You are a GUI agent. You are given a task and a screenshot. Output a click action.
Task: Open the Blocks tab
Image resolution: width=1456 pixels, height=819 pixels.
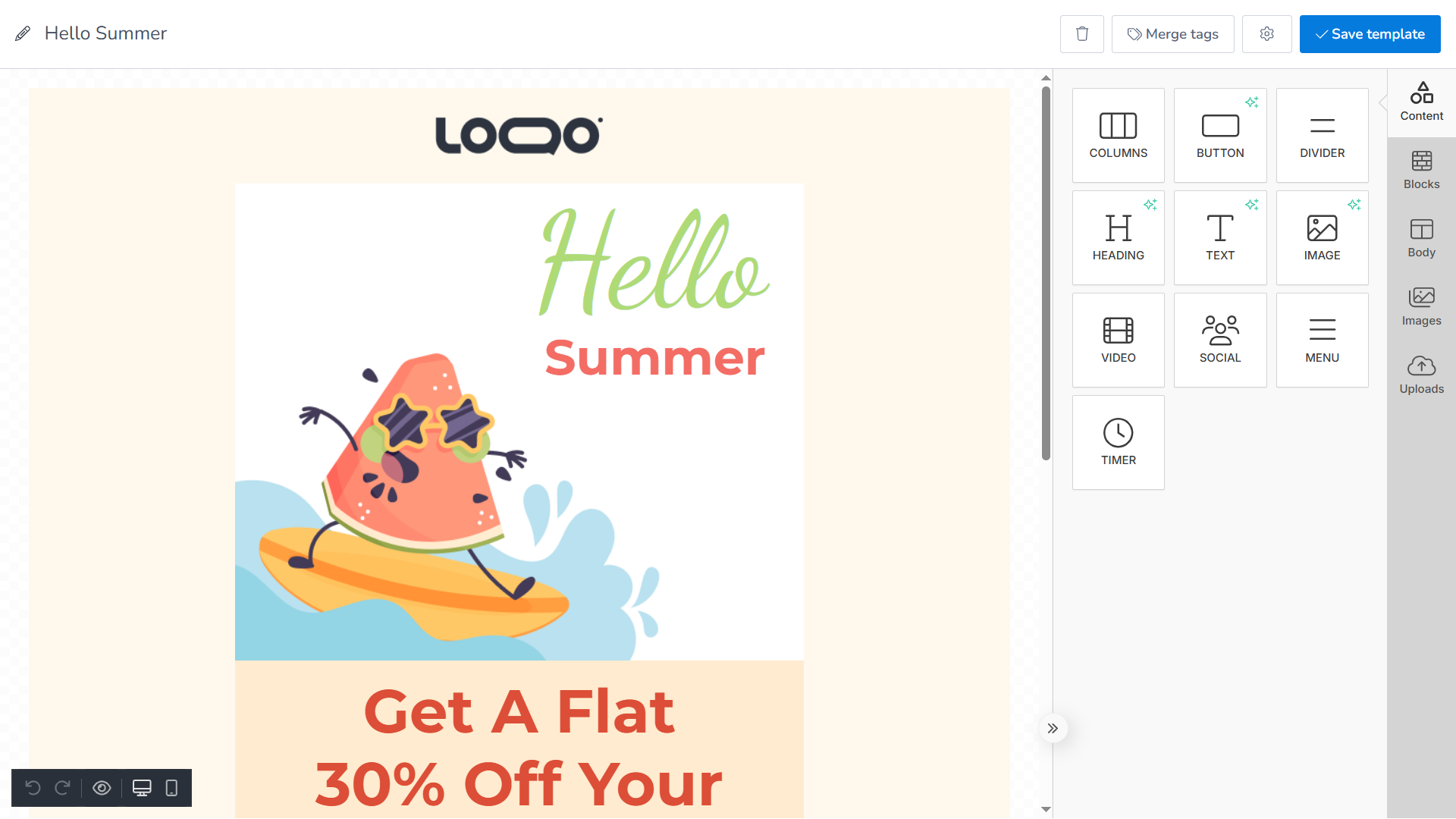pyautogui.click(x=1421, y=171)
